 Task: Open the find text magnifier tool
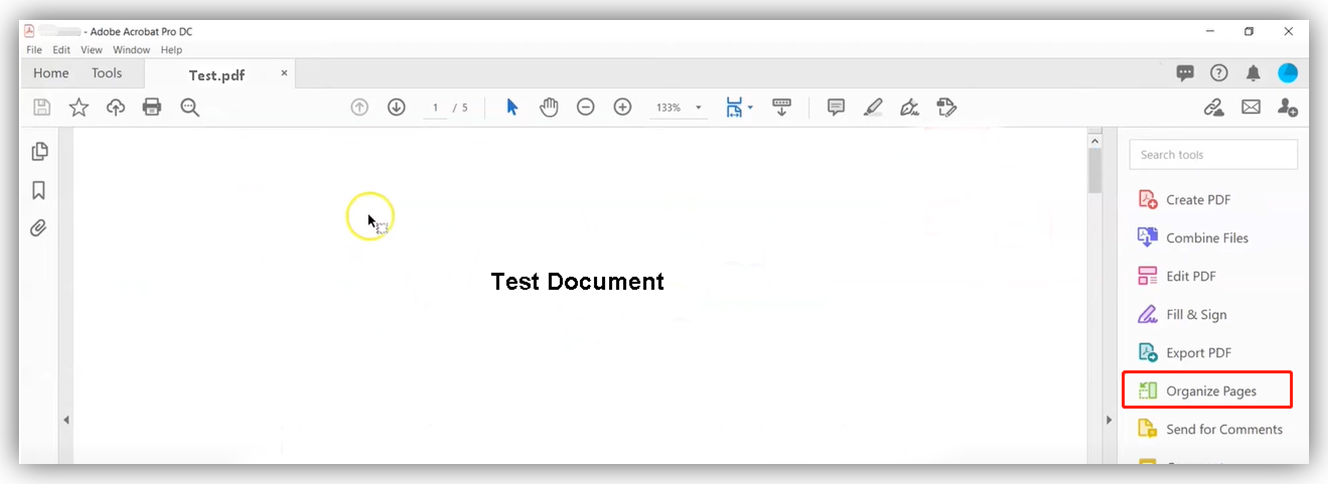point(190,107)
